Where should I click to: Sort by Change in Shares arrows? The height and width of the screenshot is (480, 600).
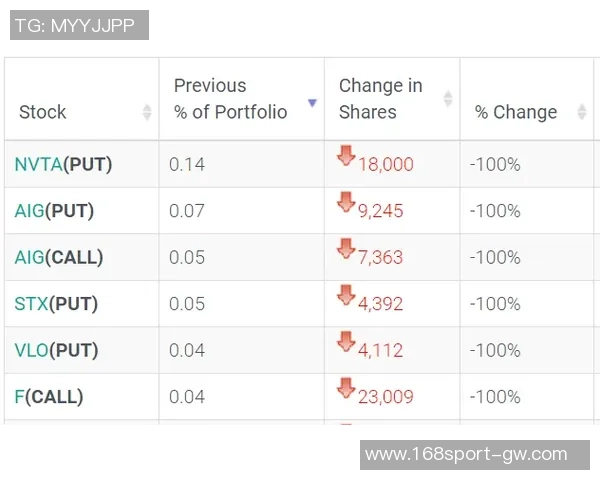pyautogui.click(x=448, y=99)
